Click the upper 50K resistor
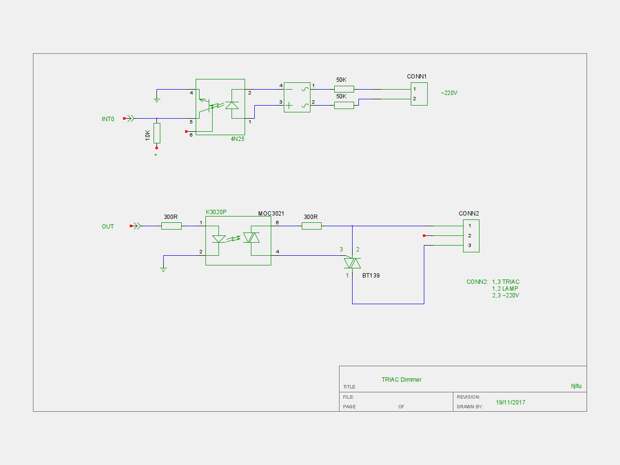The width and height of the screenshot is (620, 465). point(344,89)
